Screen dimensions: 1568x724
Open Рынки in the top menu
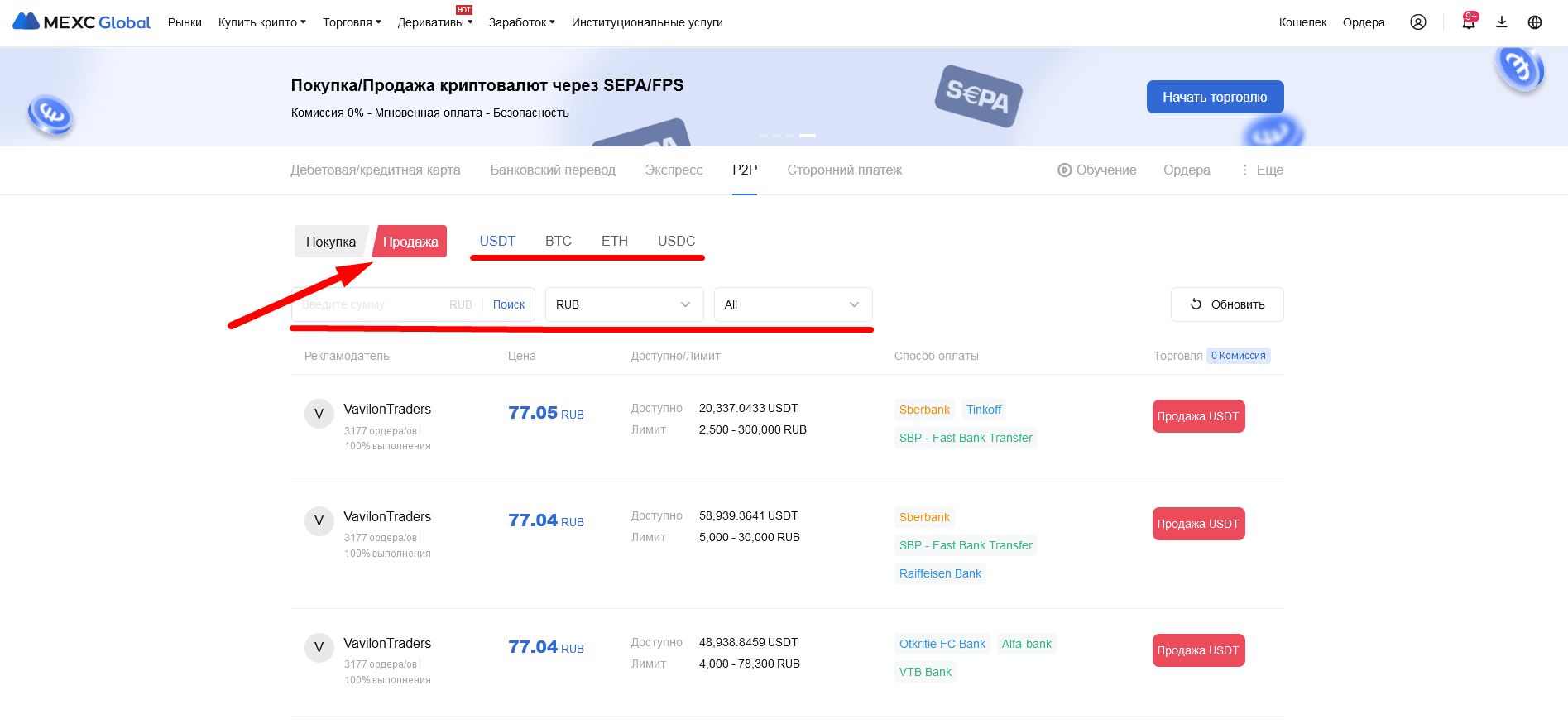[x=185, y=22]
